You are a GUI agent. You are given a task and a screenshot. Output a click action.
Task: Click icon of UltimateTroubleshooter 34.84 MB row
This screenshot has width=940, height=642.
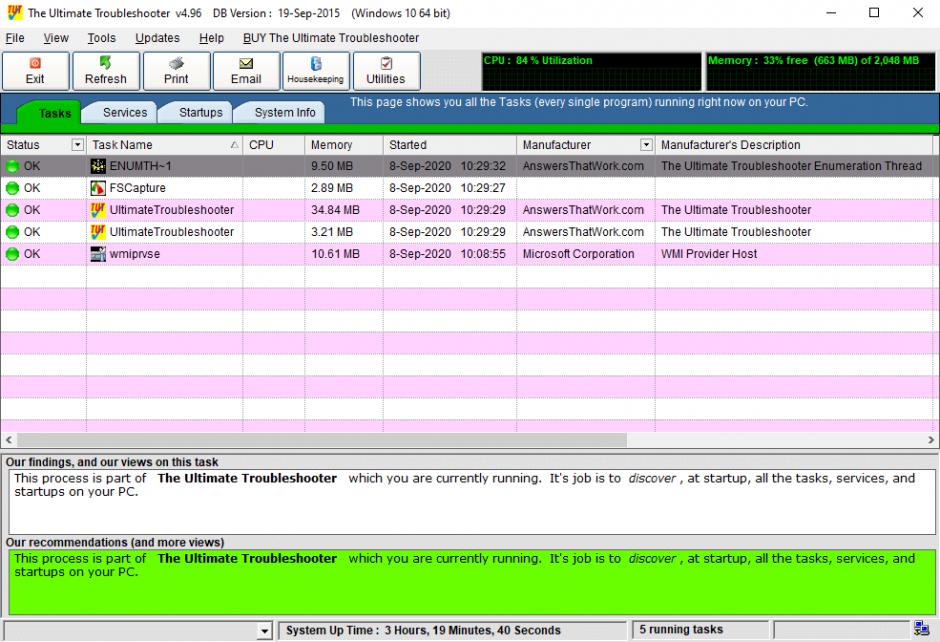pyautogui.click(x=98, y=210)
